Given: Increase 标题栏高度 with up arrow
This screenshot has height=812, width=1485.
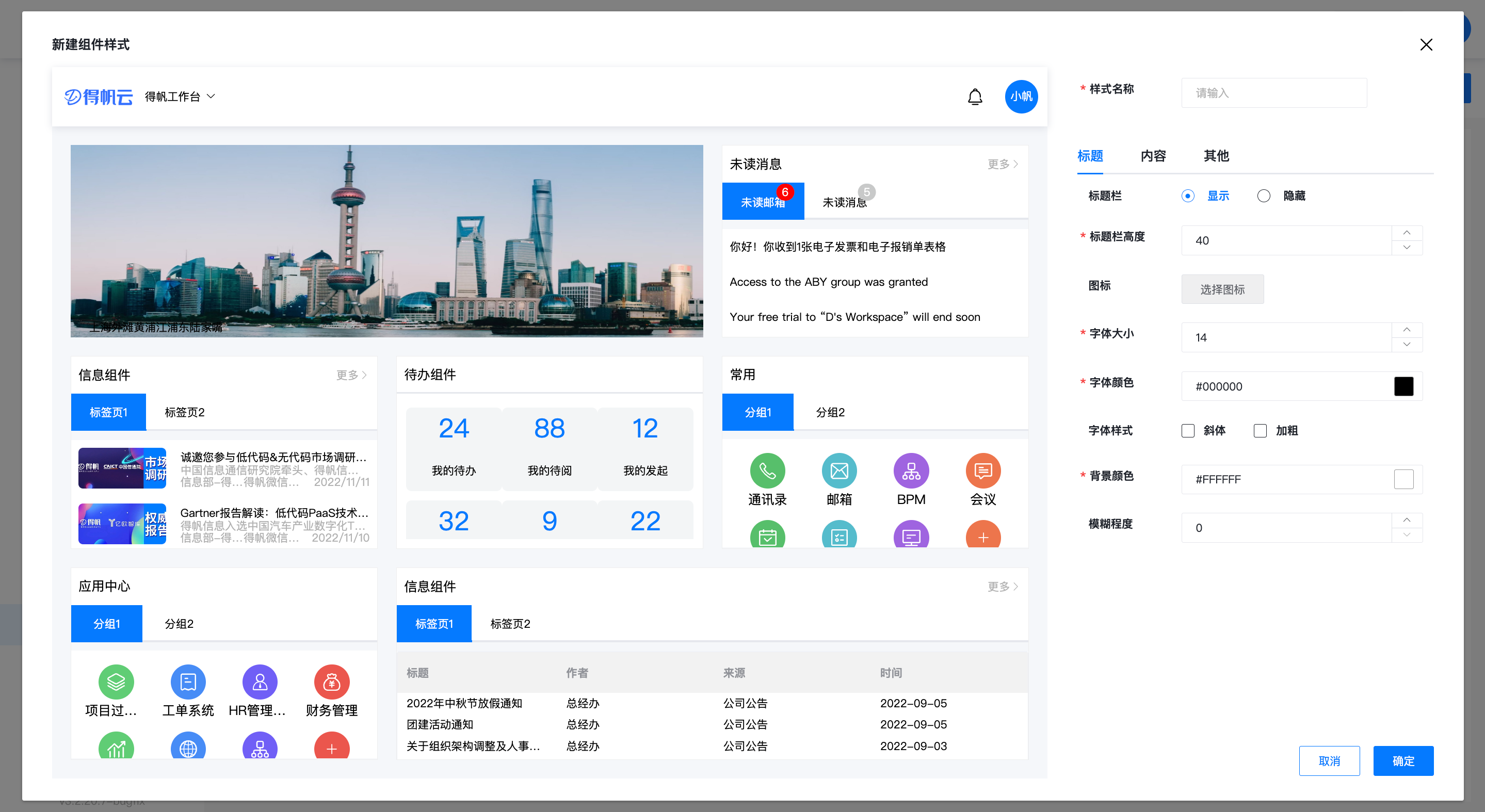Looking at the screenshot, I should point(1407,233).
